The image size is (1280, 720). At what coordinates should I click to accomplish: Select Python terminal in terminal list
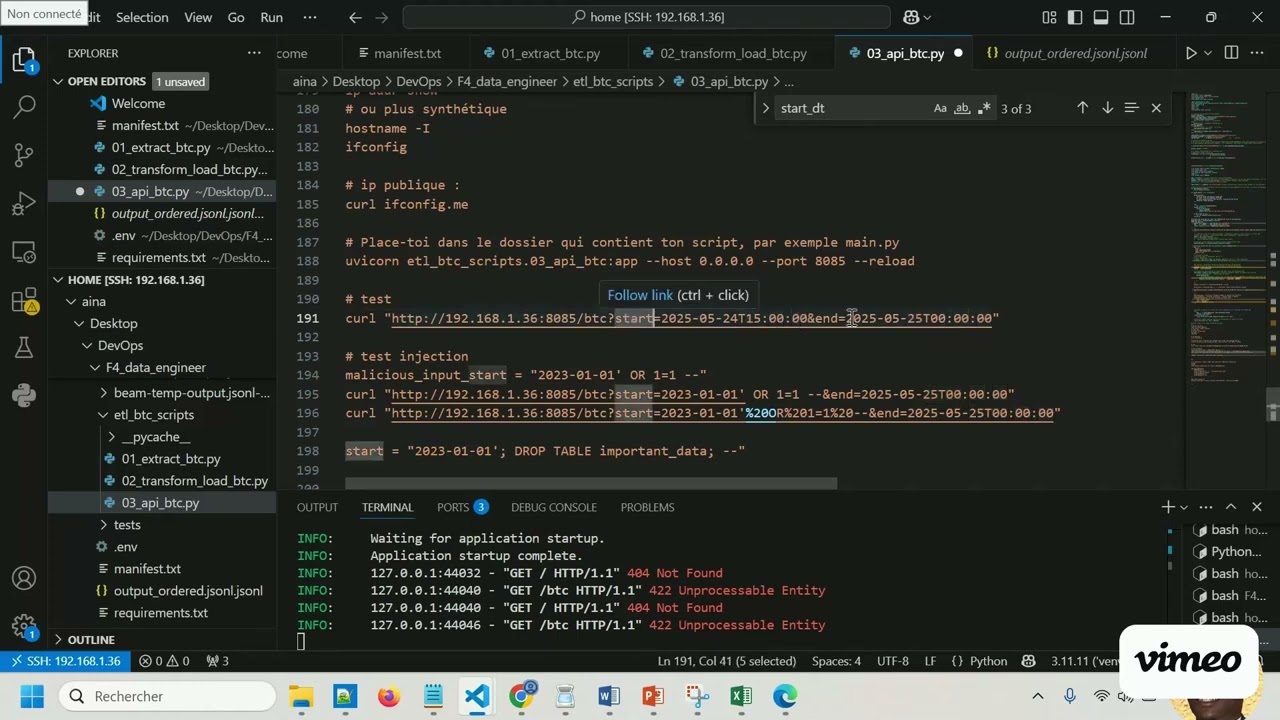click(1229, 552)
